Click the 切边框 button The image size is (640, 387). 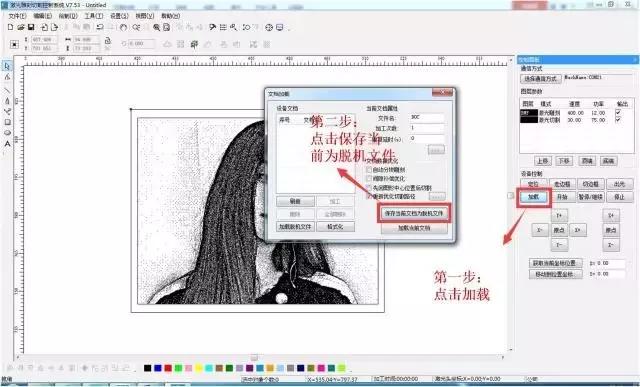coord(591,184)
